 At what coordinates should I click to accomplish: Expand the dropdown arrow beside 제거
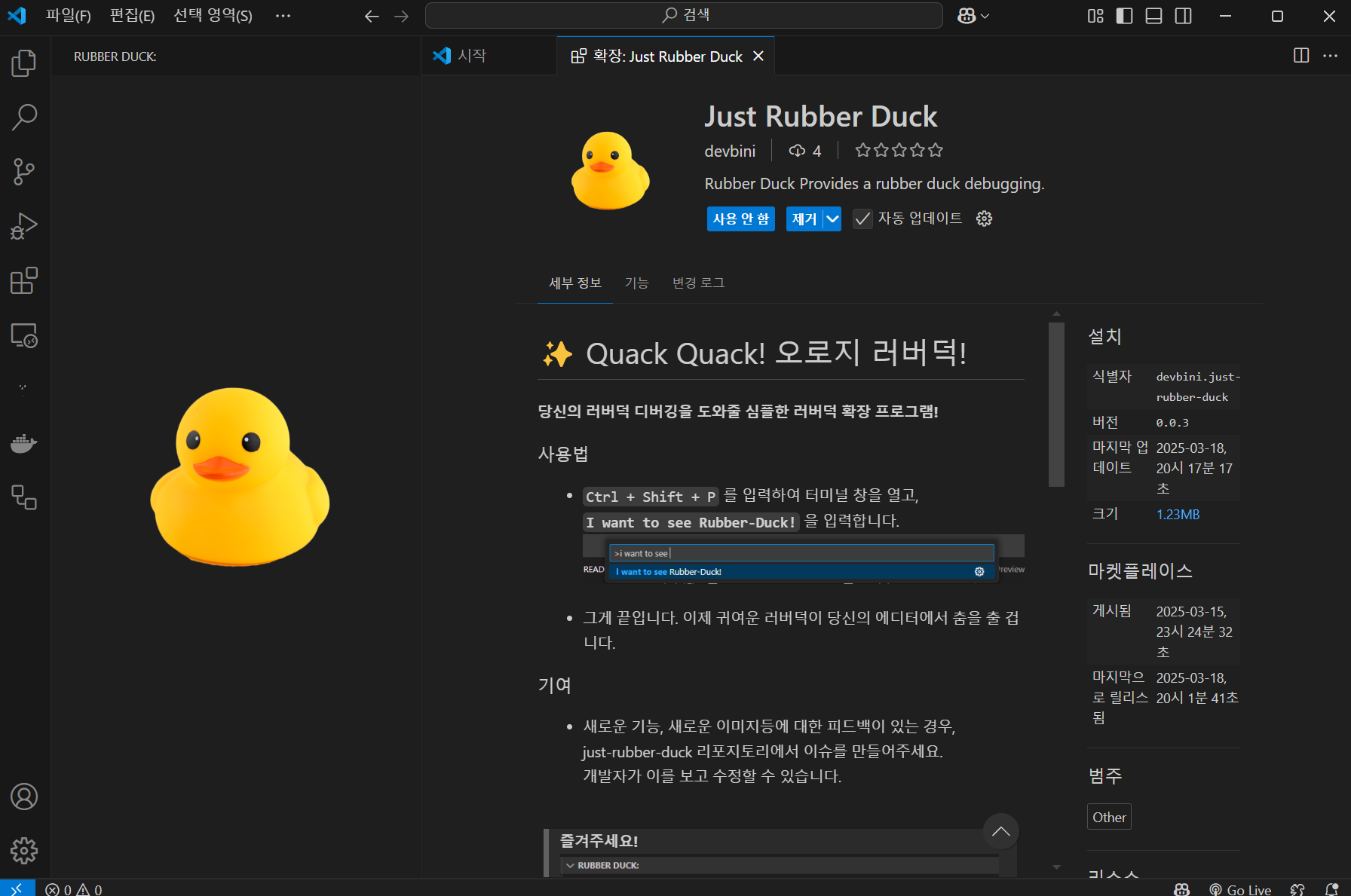click(832, 219)
